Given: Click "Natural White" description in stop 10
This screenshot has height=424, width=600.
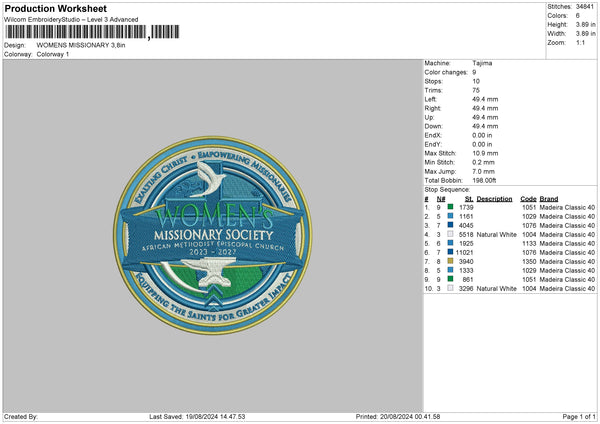Looking at the screenshot, I should click(x=497, y=289).
